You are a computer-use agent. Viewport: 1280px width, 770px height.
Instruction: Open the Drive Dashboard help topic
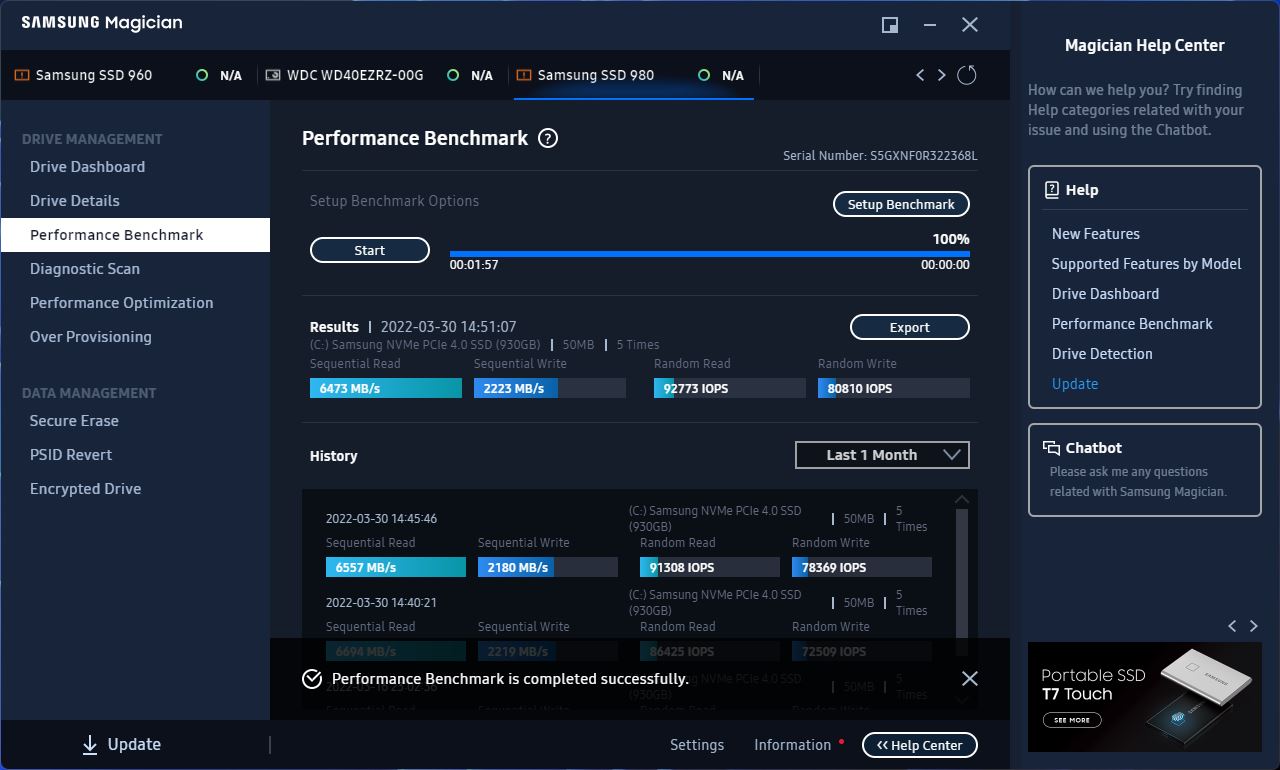point(1106,294)
